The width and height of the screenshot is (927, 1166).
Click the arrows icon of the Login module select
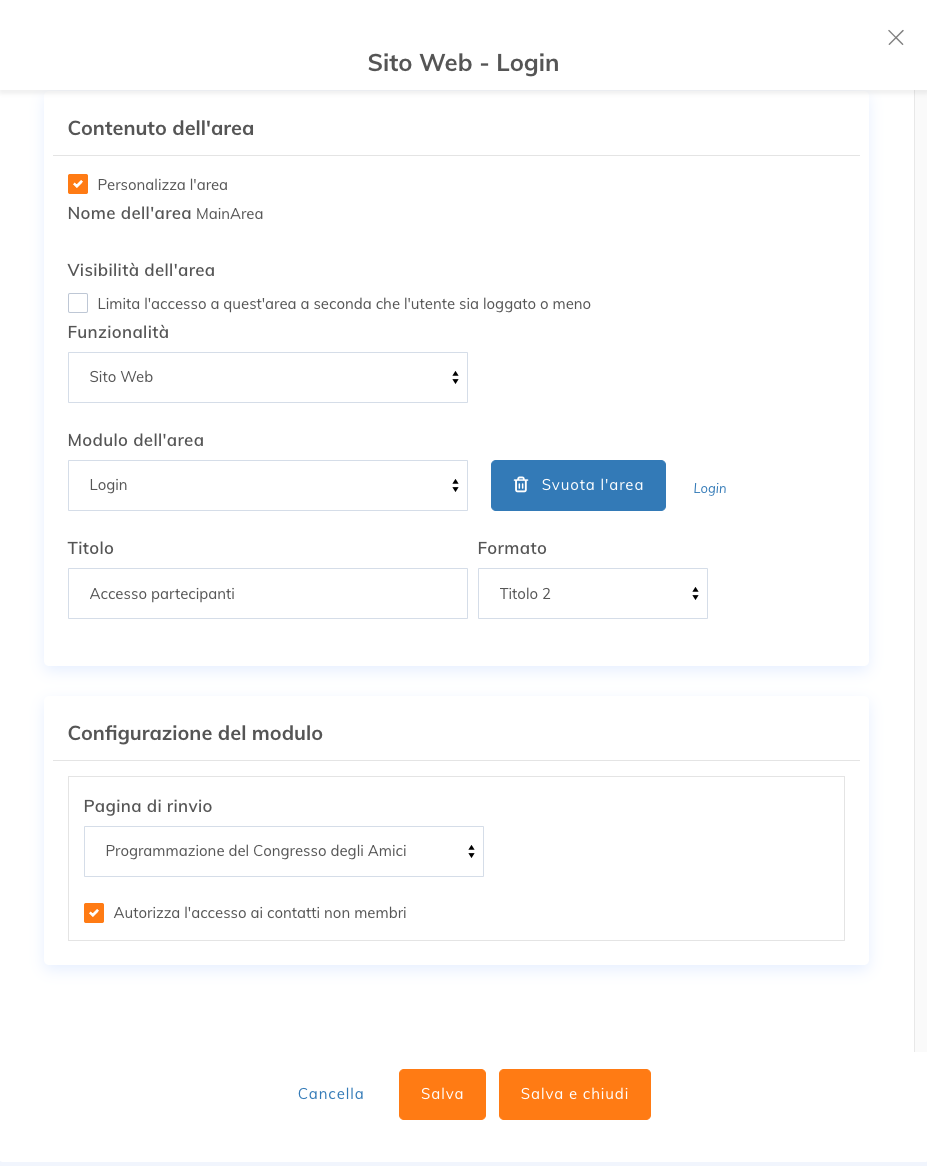pos(455,486)
